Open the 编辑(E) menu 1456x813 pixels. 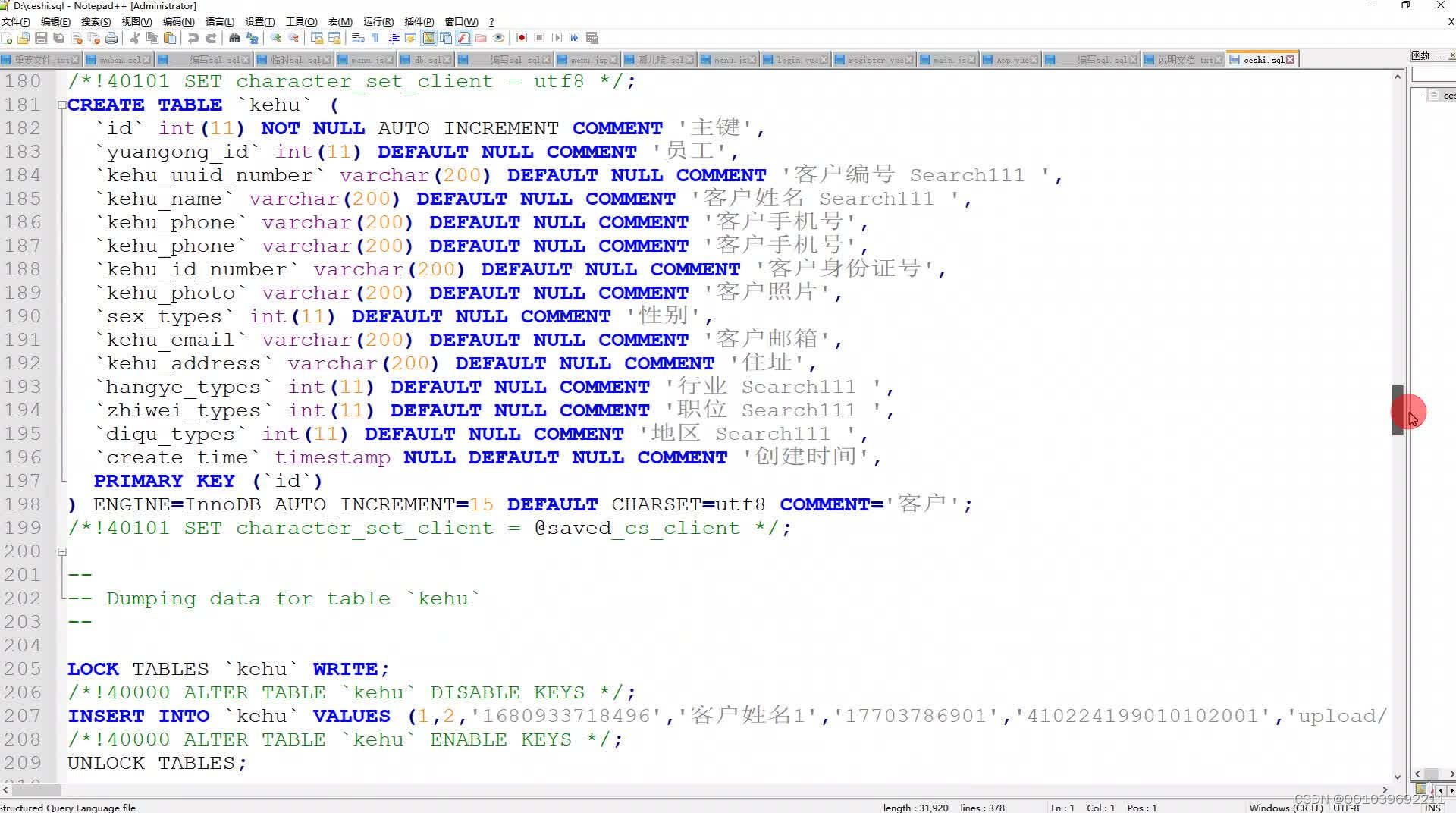(x=55, y=22)
